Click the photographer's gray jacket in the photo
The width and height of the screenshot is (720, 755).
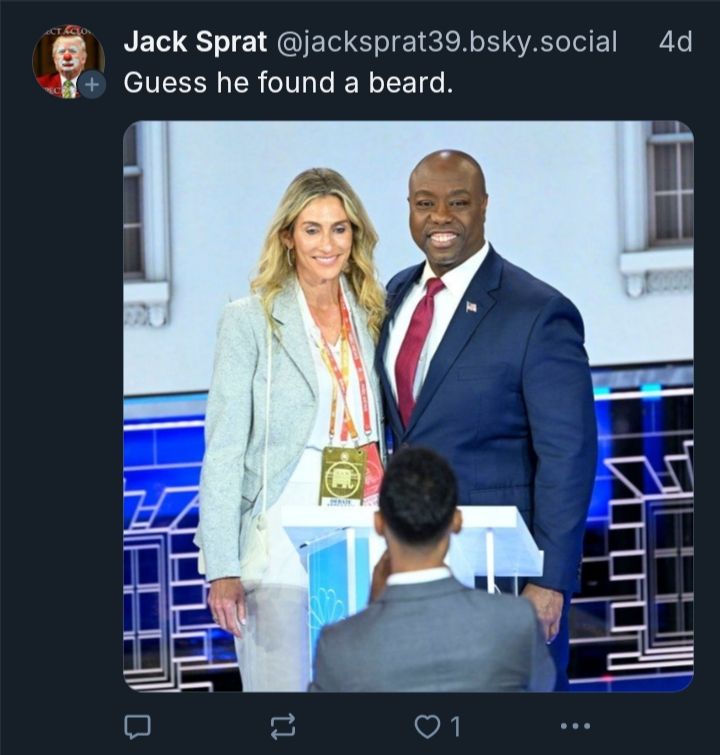[x=430, y=635]
